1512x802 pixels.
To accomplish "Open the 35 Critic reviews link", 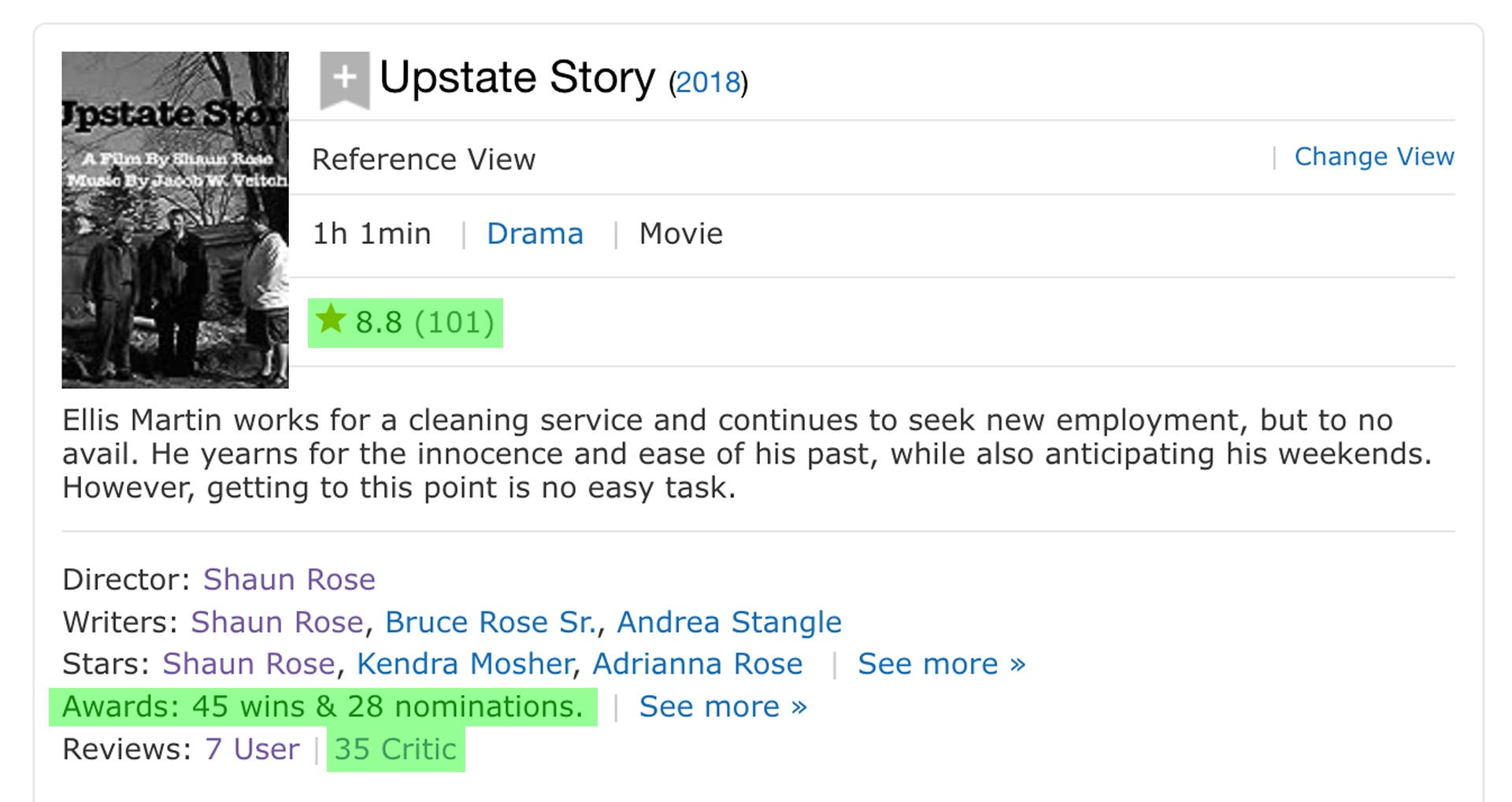I will [x=395, y=749].
